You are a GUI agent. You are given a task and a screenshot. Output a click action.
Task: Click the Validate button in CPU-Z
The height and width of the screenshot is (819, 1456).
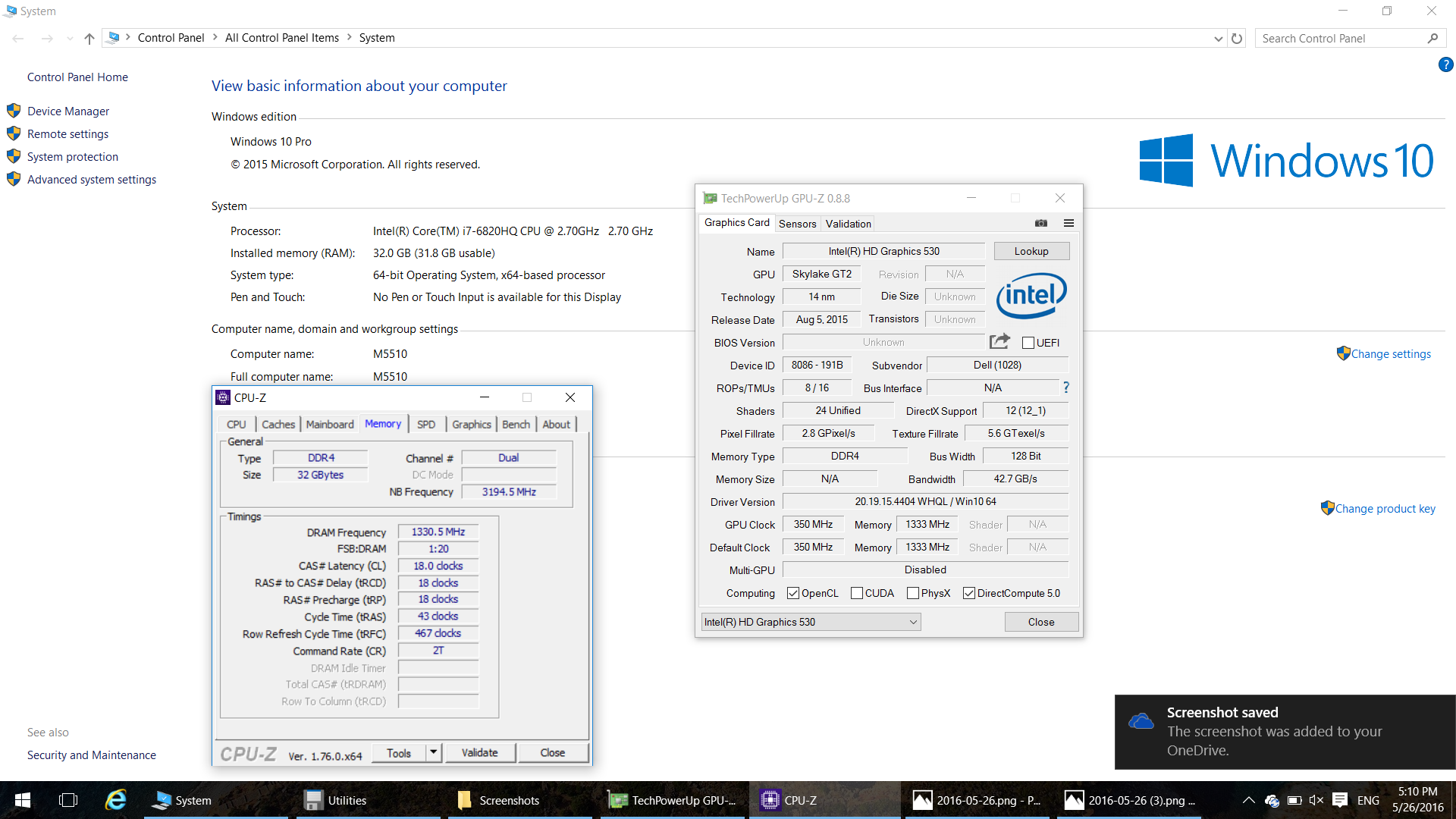pyautogui.click(x=480, y=752)
